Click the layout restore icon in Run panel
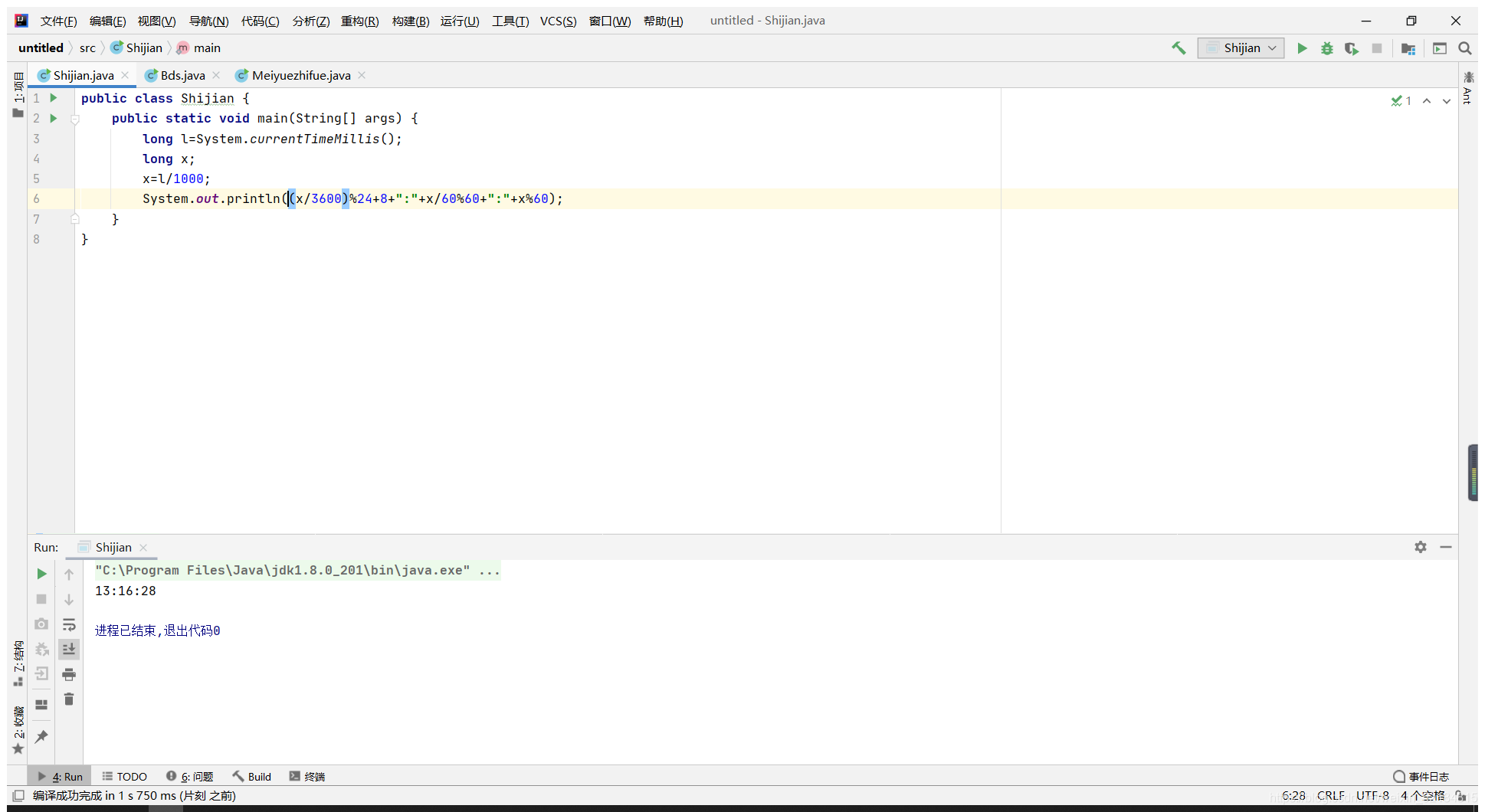 click(x=41, y=705)
